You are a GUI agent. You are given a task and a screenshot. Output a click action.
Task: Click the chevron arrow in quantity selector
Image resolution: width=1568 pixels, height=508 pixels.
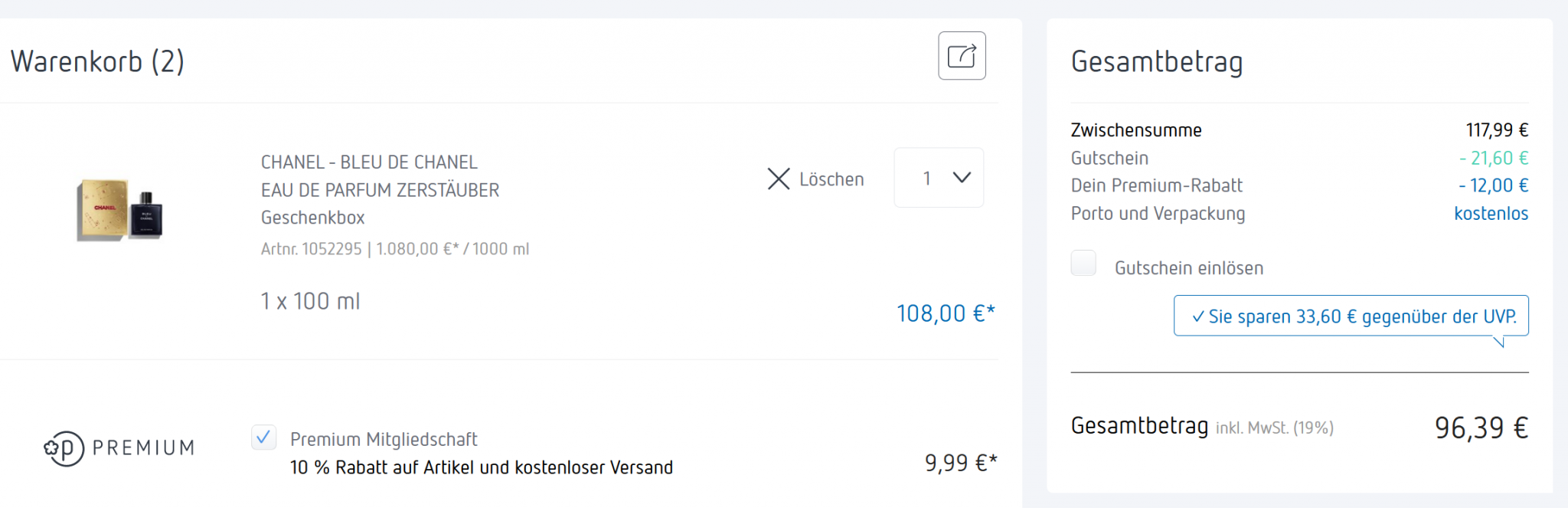962,178
